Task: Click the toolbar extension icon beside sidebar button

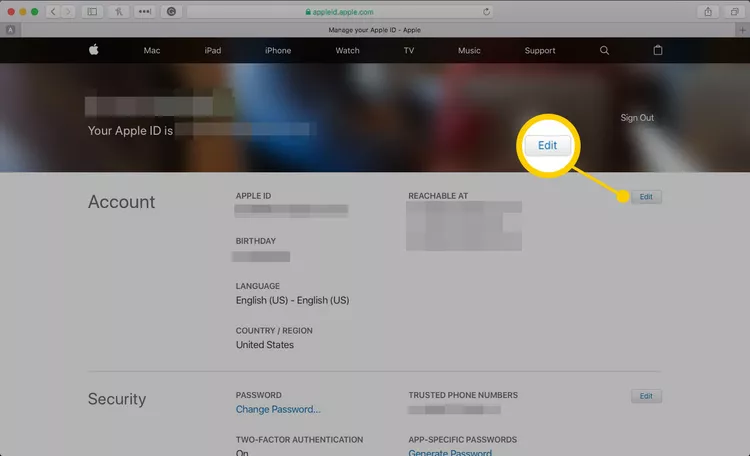Action: 119,11
